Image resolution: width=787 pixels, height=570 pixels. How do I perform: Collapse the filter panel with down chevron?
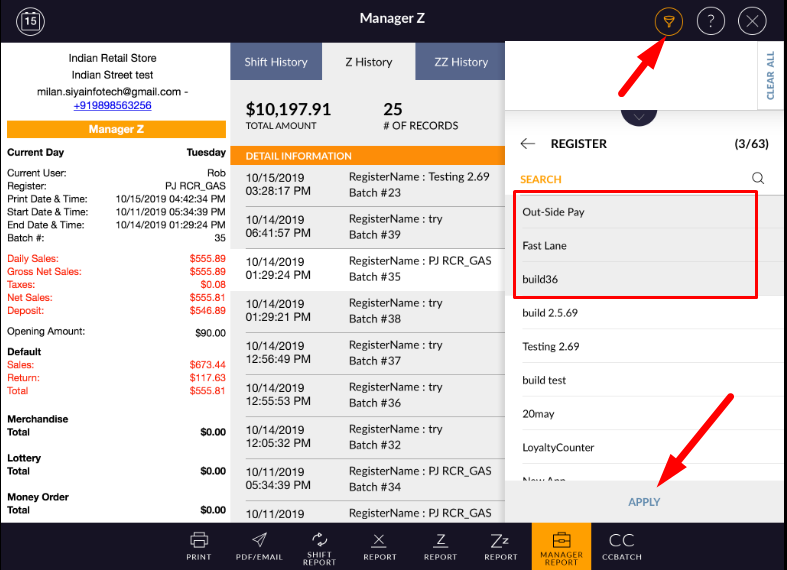click(638, 113)
